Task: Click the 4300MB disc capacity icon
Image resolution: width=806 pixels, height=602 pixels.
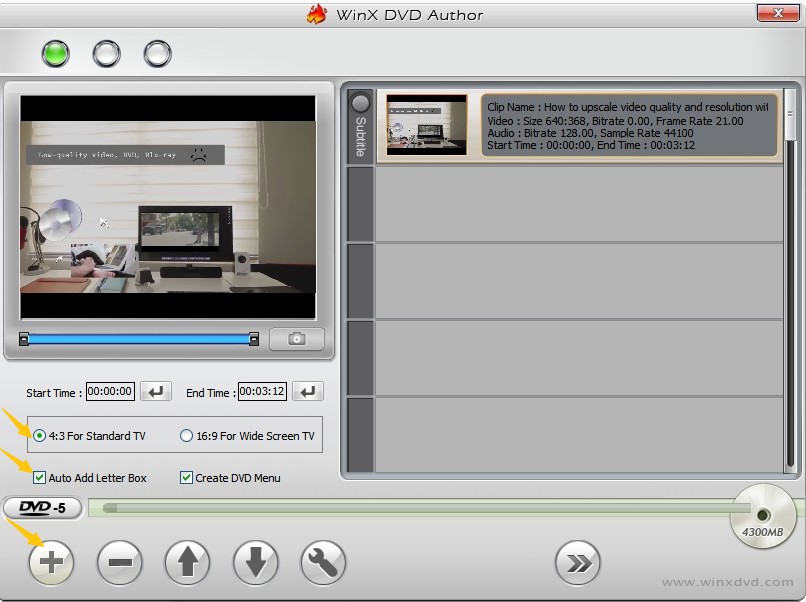Action: (763, 516)
